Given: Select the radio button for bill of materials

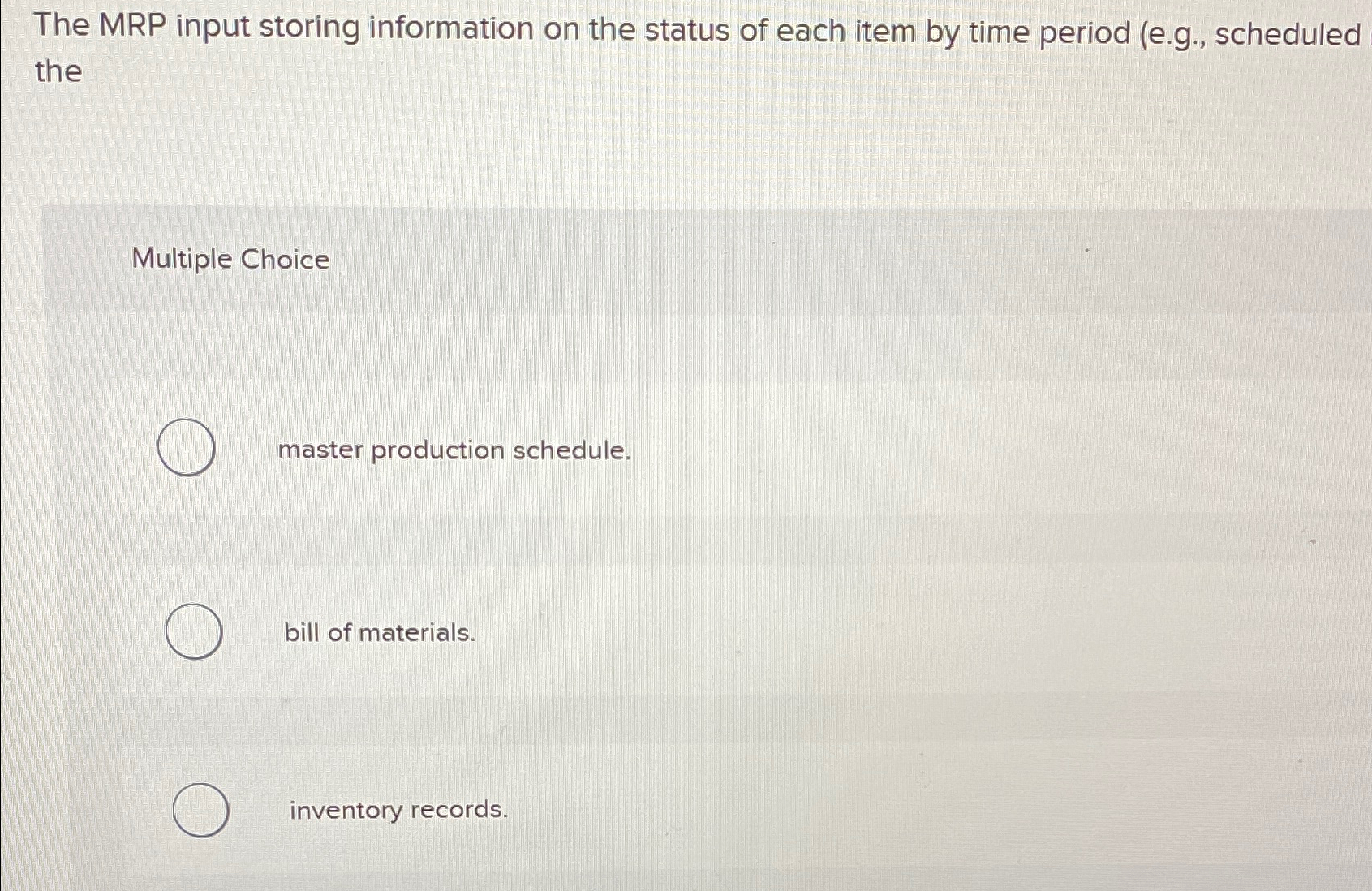Looking at the screenshot, I should tap(194, 632).
